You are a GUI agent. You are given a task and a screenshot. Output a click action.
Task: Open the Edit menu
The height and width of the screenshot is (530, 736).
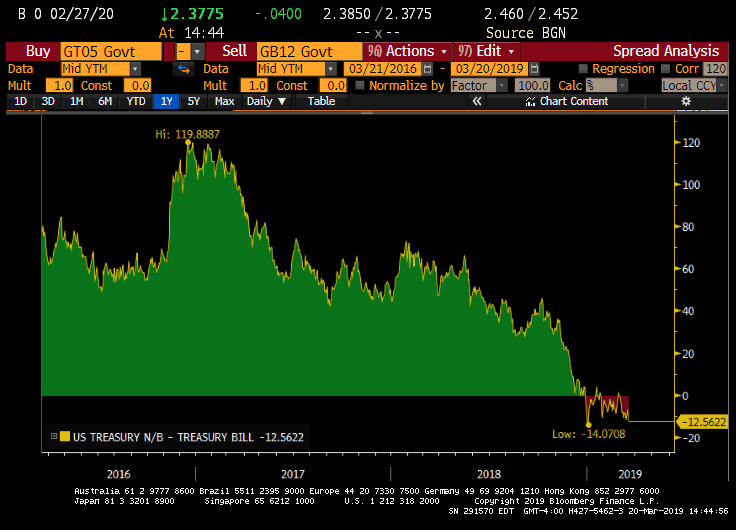click(486, 51)
